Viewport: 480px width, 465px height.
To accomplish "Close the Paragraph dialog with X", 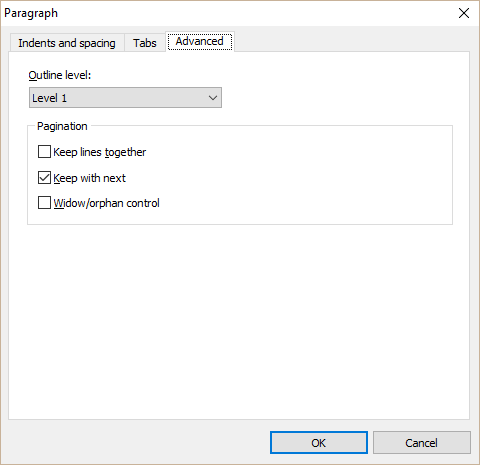I will (x=464, y=13).
